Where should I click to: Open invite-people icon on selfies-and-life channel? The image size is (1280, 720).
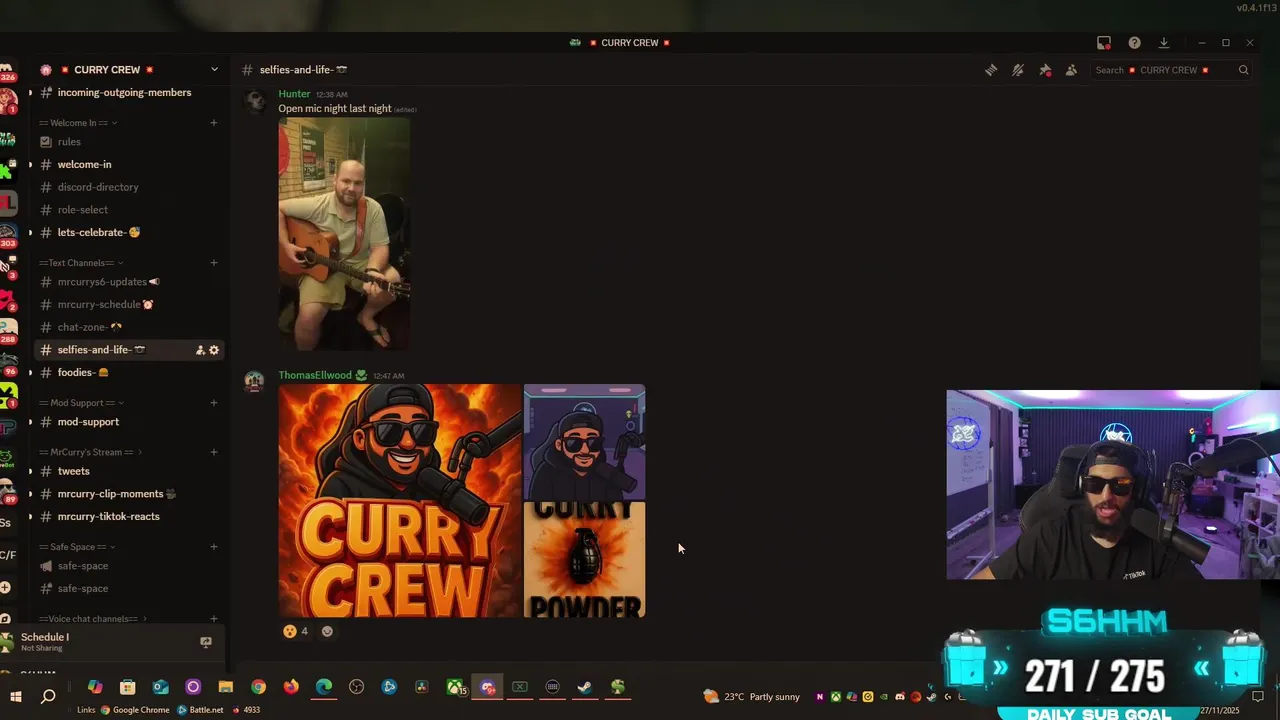pyautogui.click(x=200, y=350)
